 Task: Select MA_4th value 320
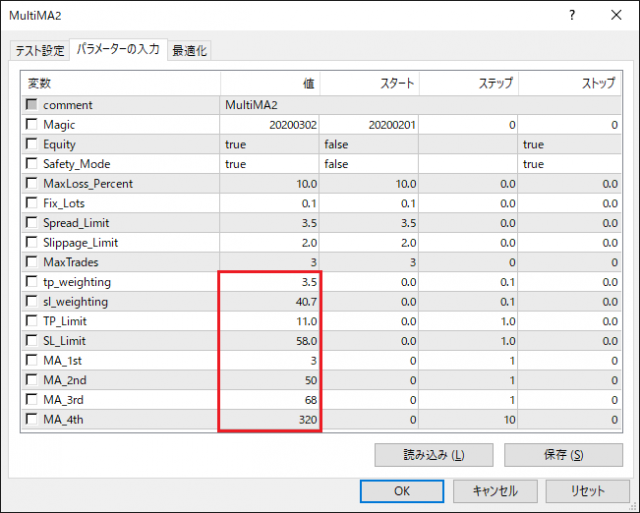tap(269, 419)
